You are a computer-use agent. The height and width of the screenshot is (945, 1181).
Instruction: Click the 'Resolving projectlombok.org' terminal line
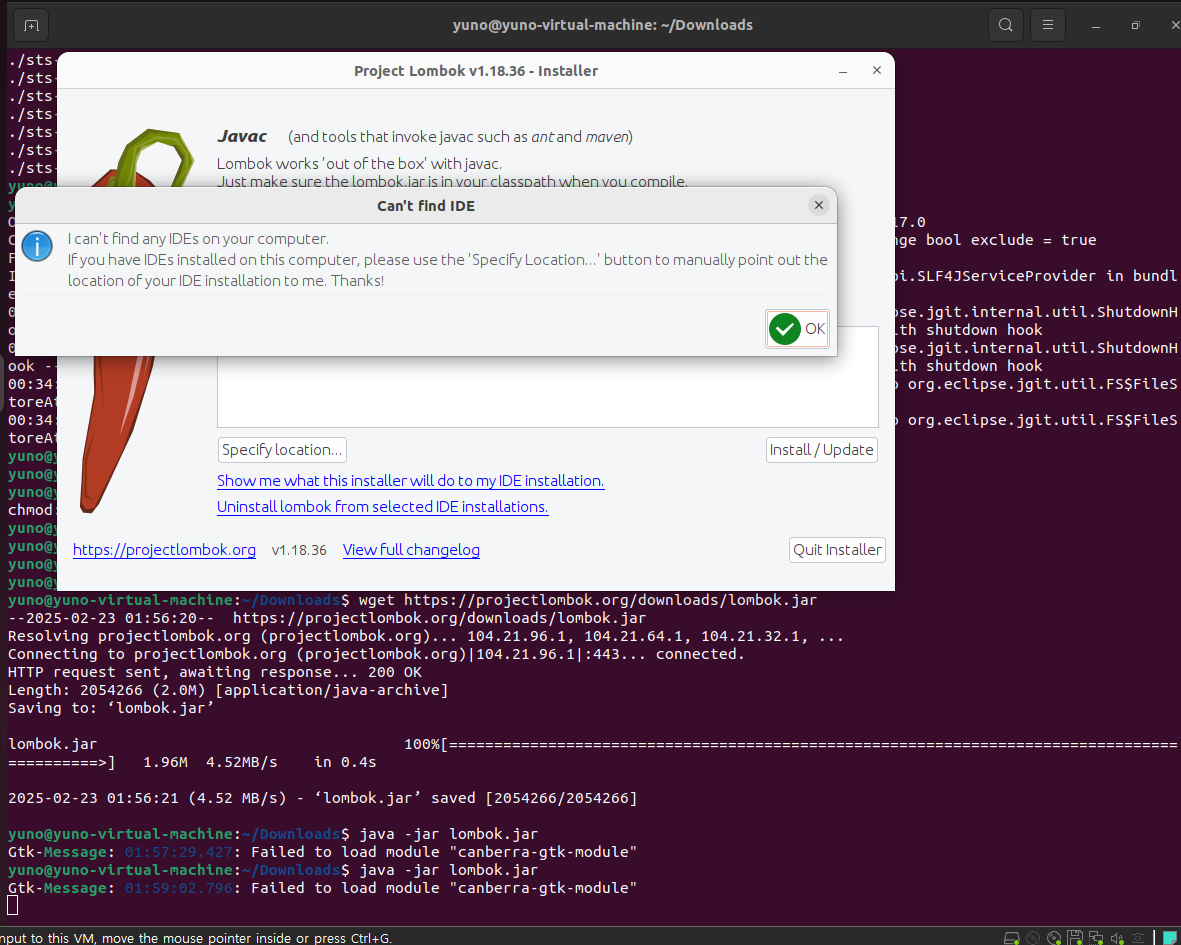pyautogui.click(x=426, y=636)
